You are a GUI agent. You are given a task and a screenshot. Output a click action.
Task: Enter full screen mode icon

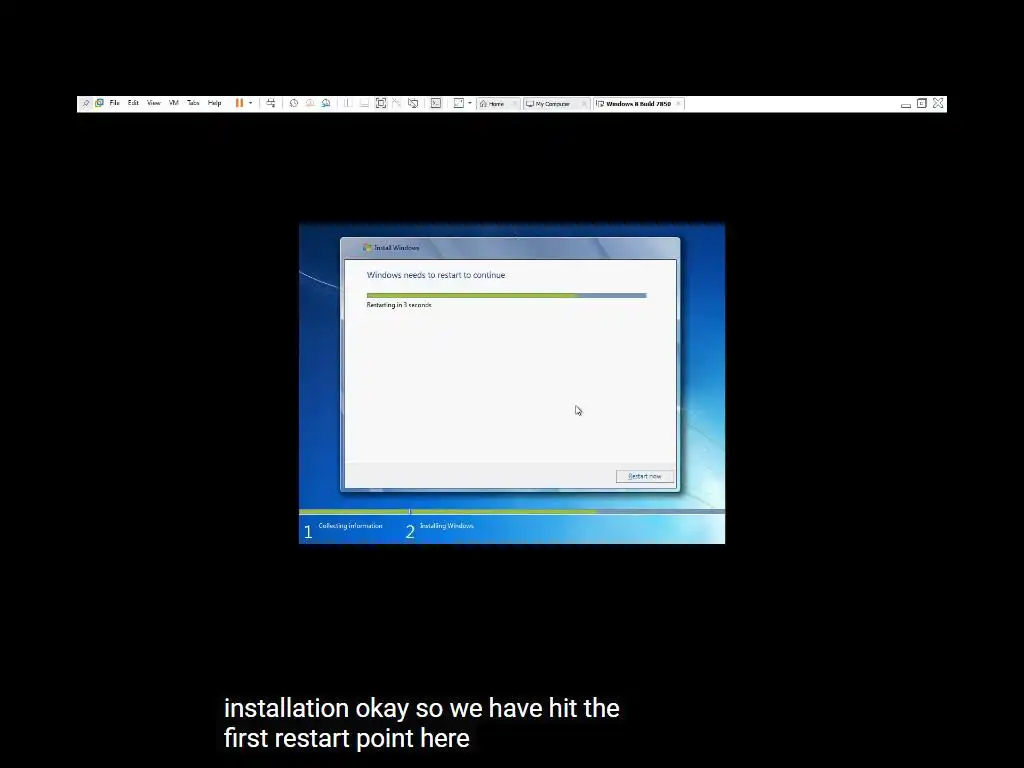tap(381, 103)
